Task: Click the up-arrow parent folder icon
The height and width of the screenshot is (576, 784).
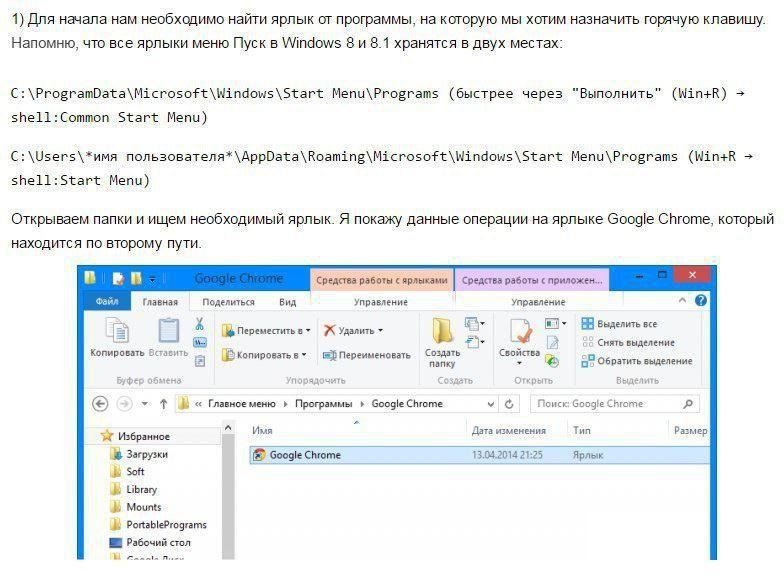Action: coord(164,404)
